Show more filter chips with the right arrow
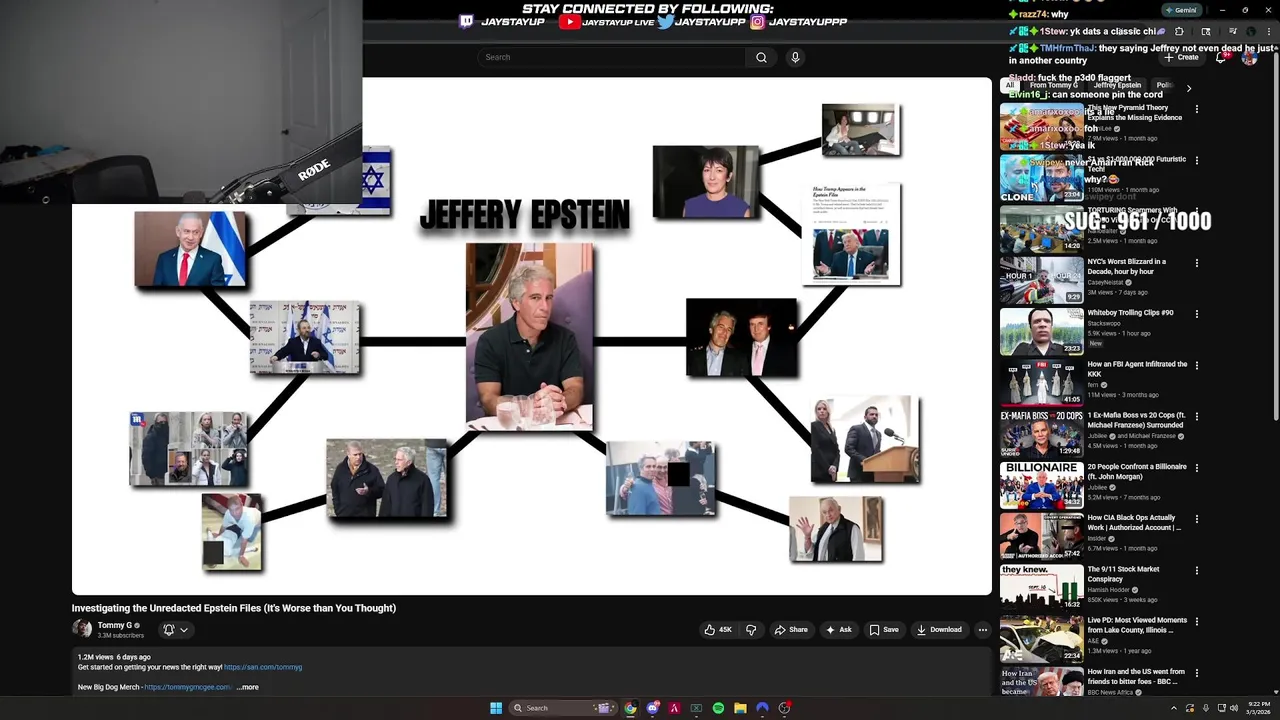This screenshot has height=720, width=1280. point(1189,87)
